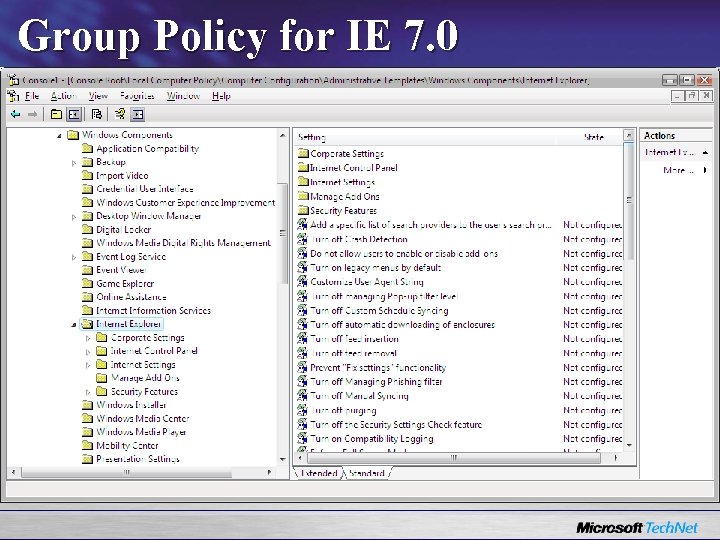
Task: Click the Back arrow toolbar icon
Action: [16, 114]
